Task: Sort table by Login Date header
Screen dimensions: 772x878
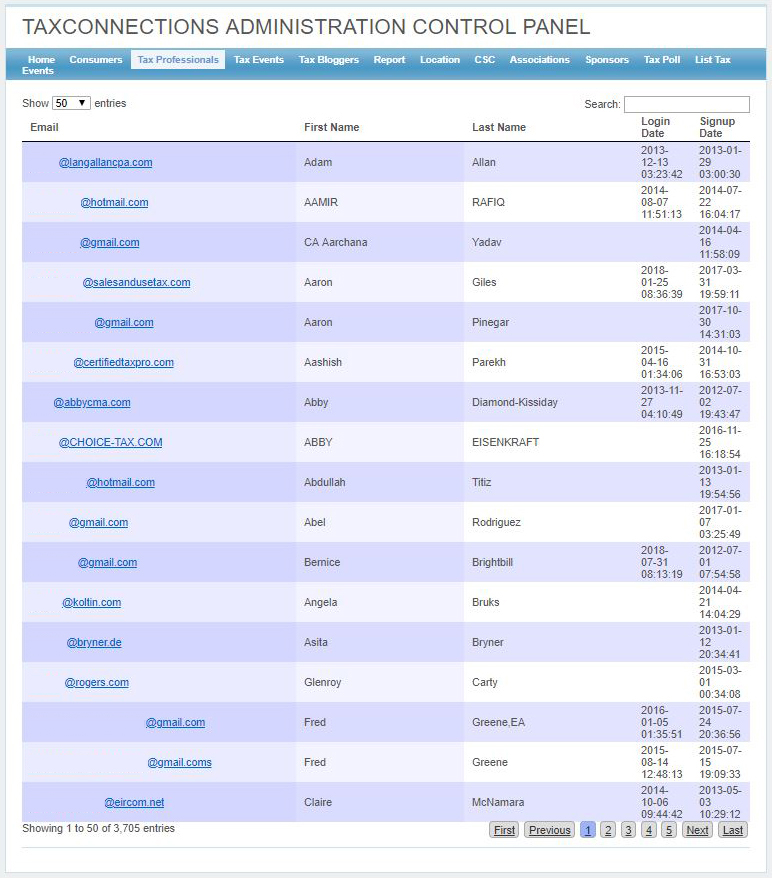Action: click(655, 127)
